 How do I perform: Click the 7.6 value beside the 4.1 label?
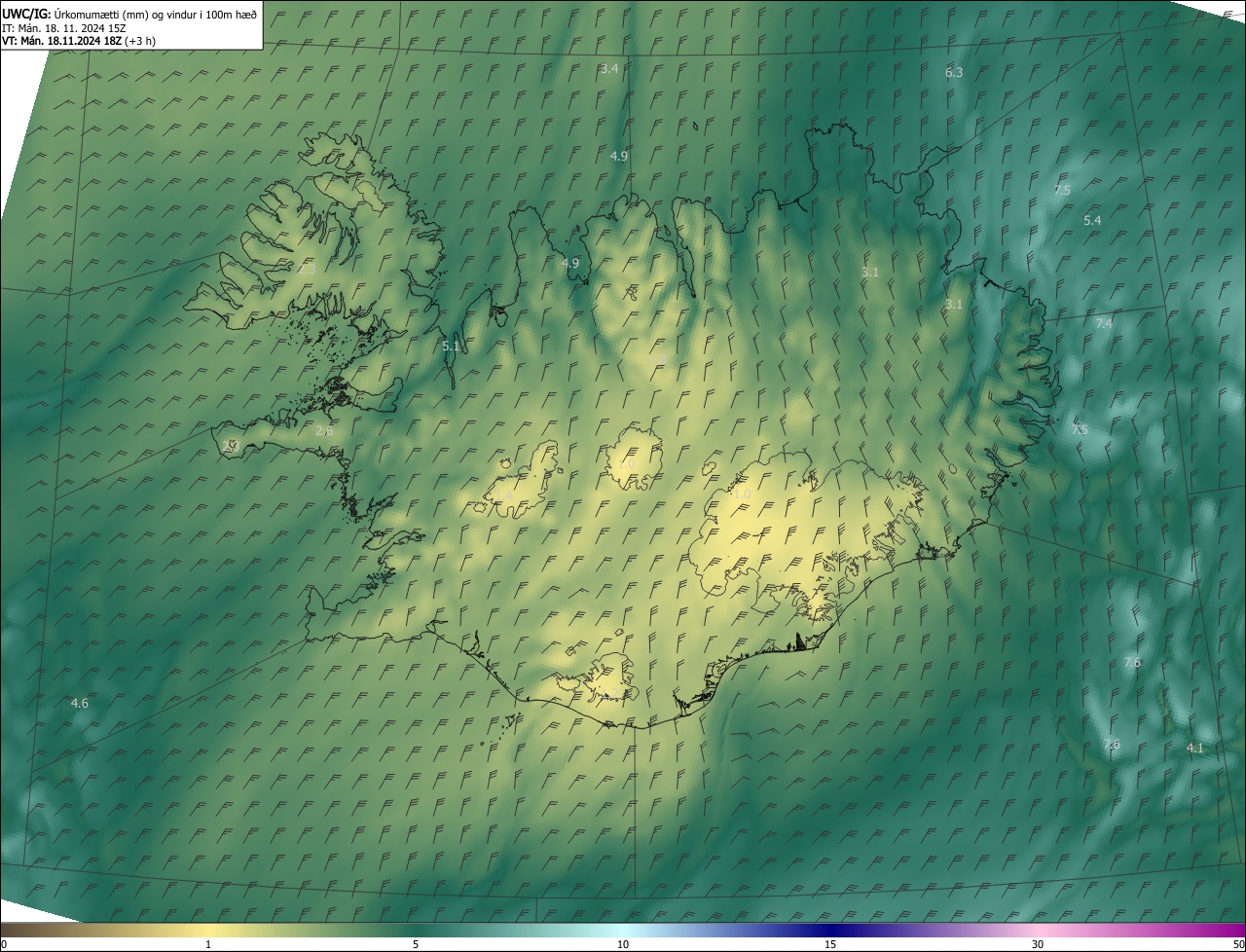[1112, 745]
